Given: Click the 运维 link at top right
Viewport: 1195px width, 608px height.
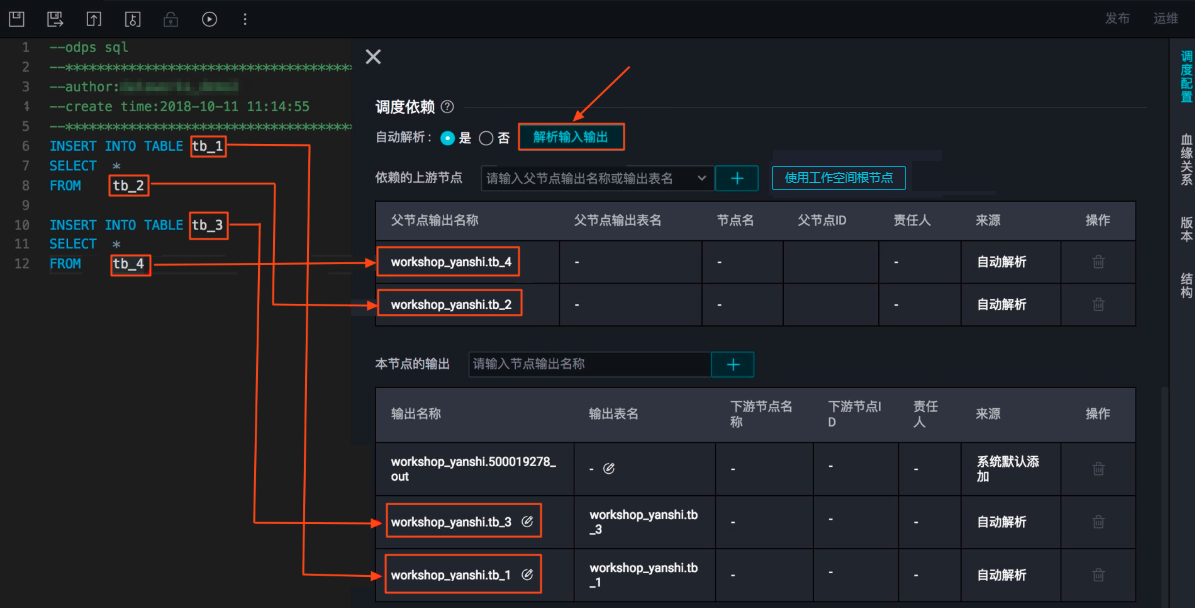Looking at the screenshot, I should [1165, 18].
